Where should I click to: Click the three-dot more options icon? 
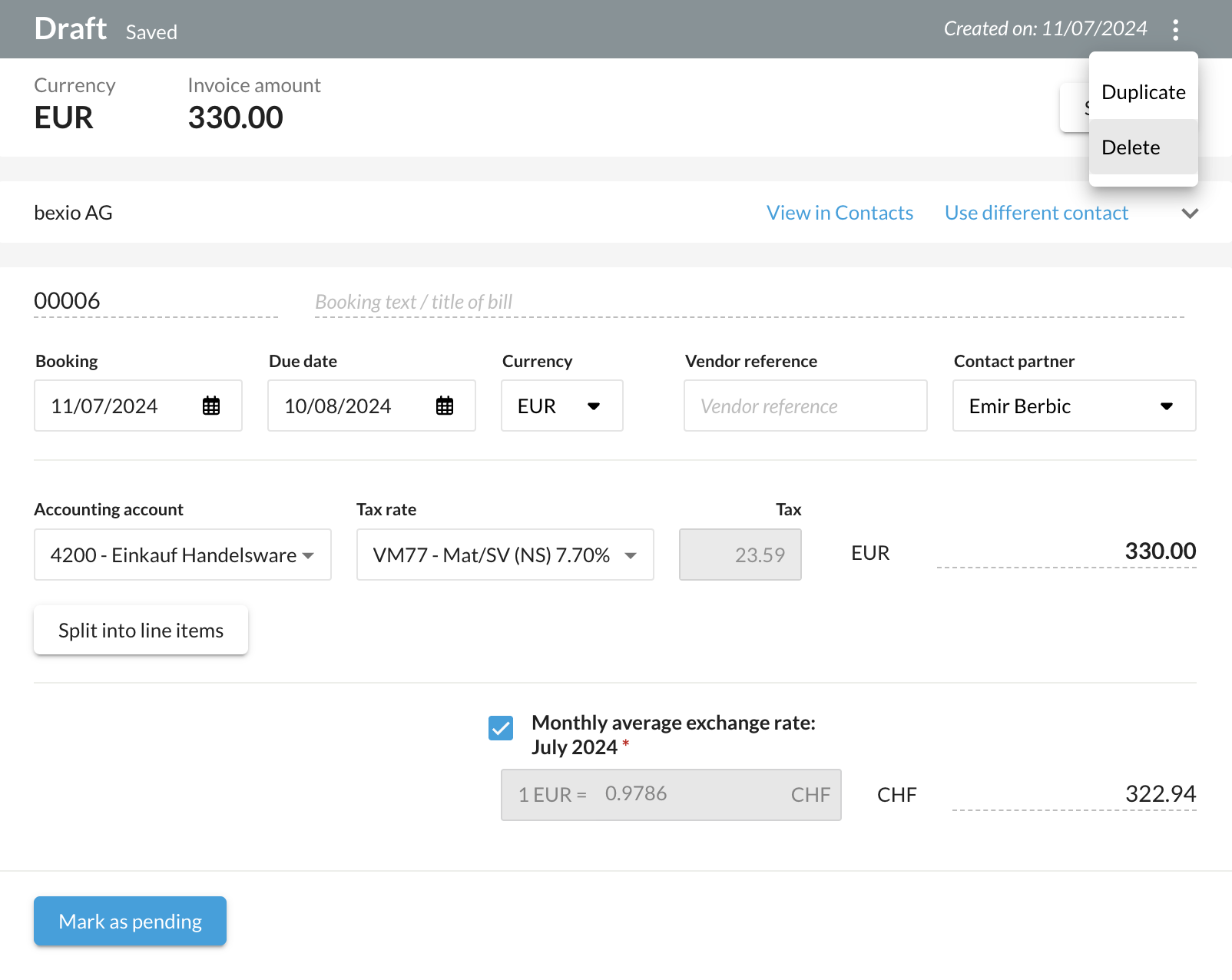pyautogui.click(x=1175, y=30)
